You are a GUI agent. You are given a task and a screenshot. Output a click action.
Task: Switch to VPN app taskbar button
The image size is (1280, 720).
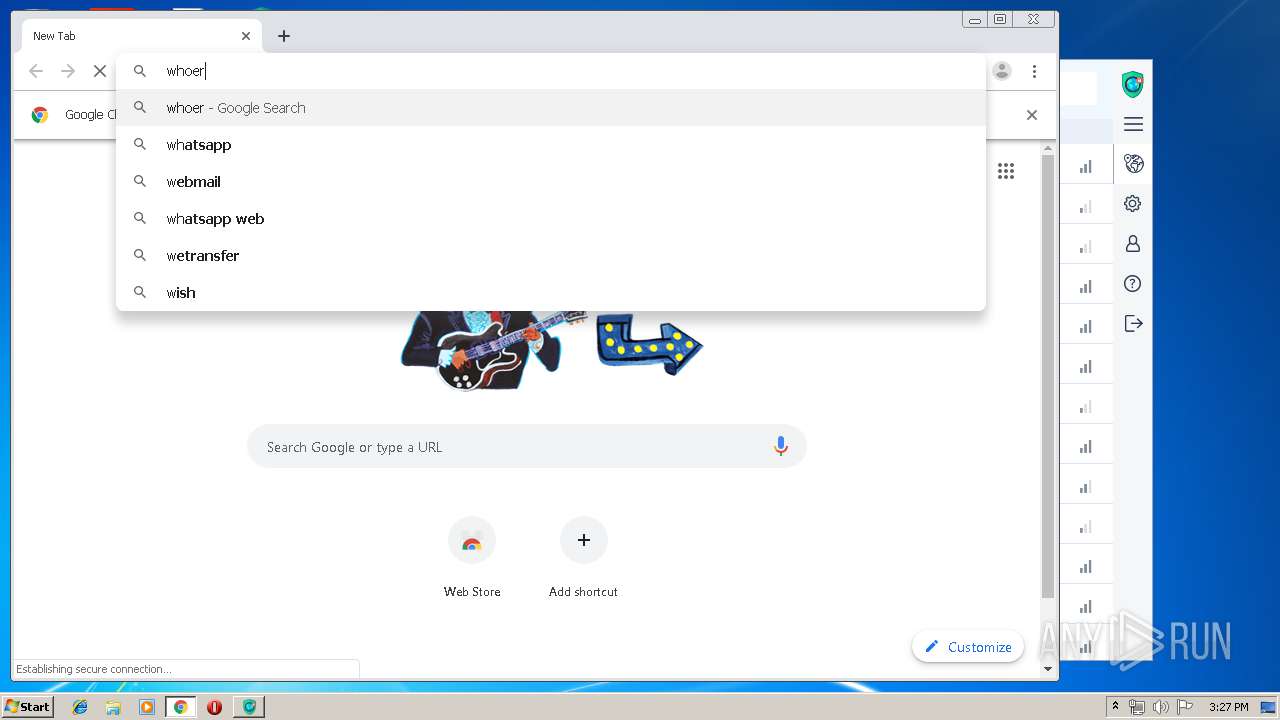pos(249,707)
